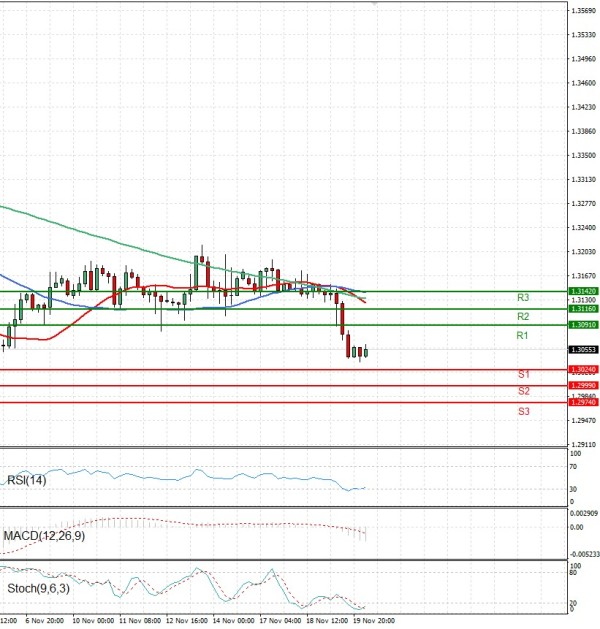The height and width of the screenshot is (629, 600).
Task: Click the S2 support label
Action: pyautogui.click(x=523, y=391)
